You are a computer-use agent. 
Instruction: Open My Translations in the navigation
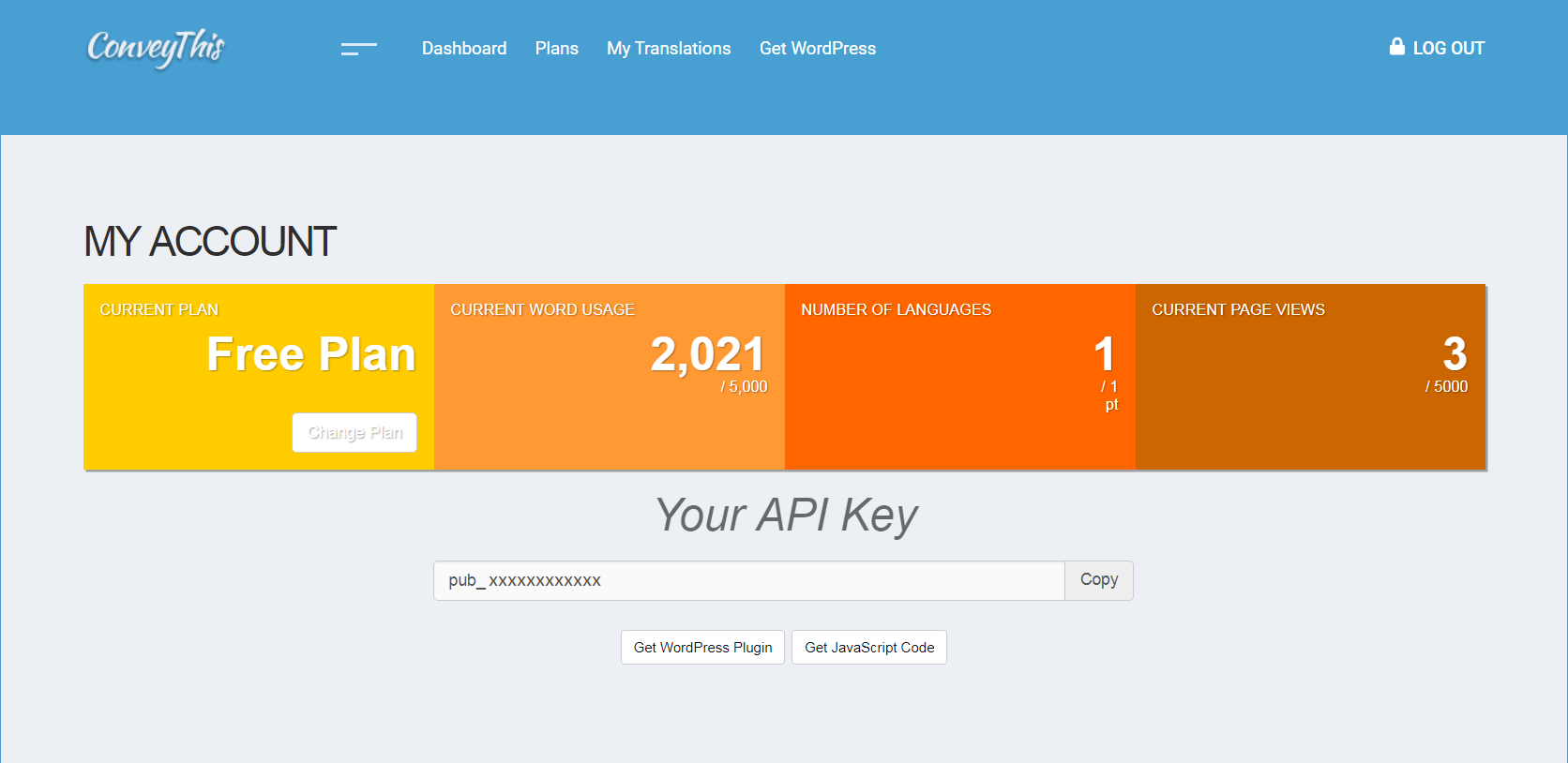click(x=668, y=49)
